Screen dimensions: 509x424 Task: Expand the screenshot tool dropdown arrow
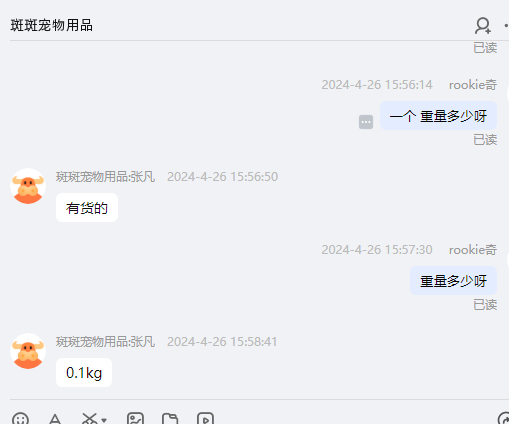coord(104,420)
